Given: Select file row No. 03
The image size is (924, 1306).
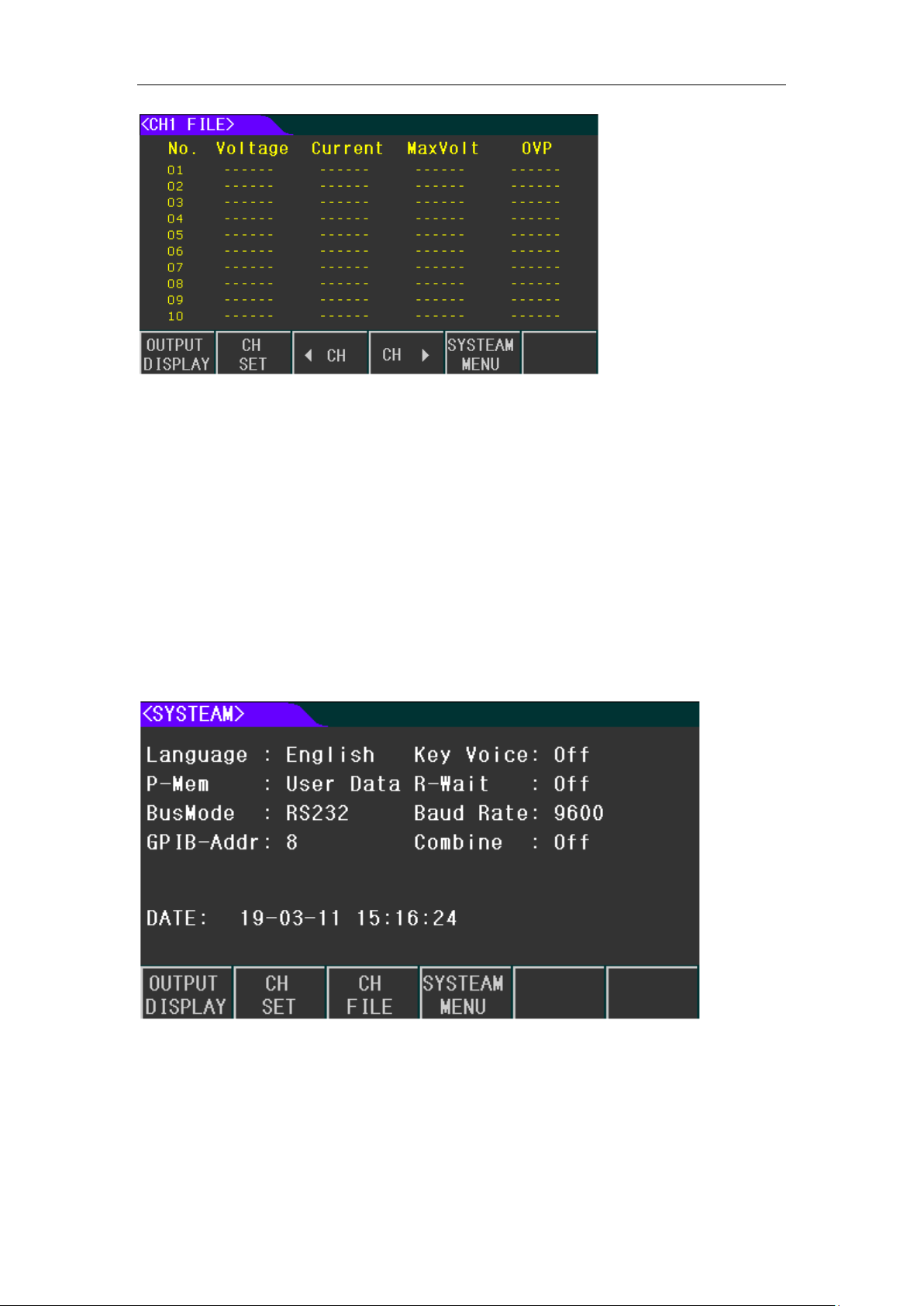Looking at the screenshot, I should pyautogui.click(x=364, y=202).
